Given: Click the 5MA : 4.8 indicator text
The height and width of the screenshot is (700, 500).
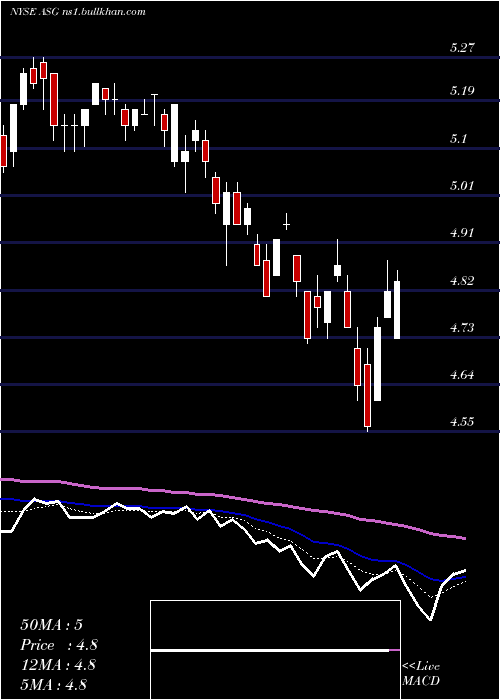Looking at the screenshot, I should (53, 684).
